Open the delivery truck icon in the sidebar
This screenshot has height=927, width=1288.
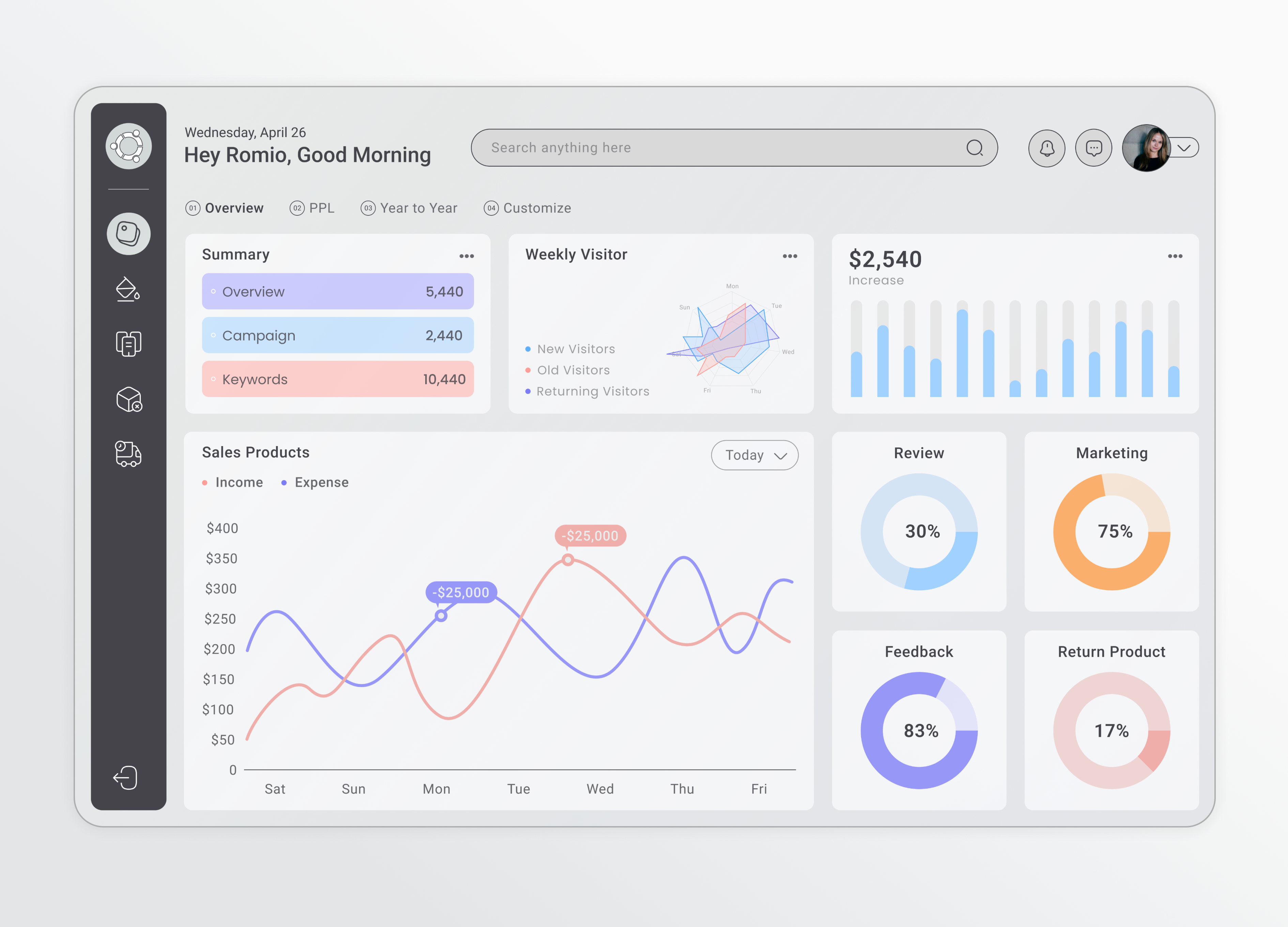coord(128,453)
